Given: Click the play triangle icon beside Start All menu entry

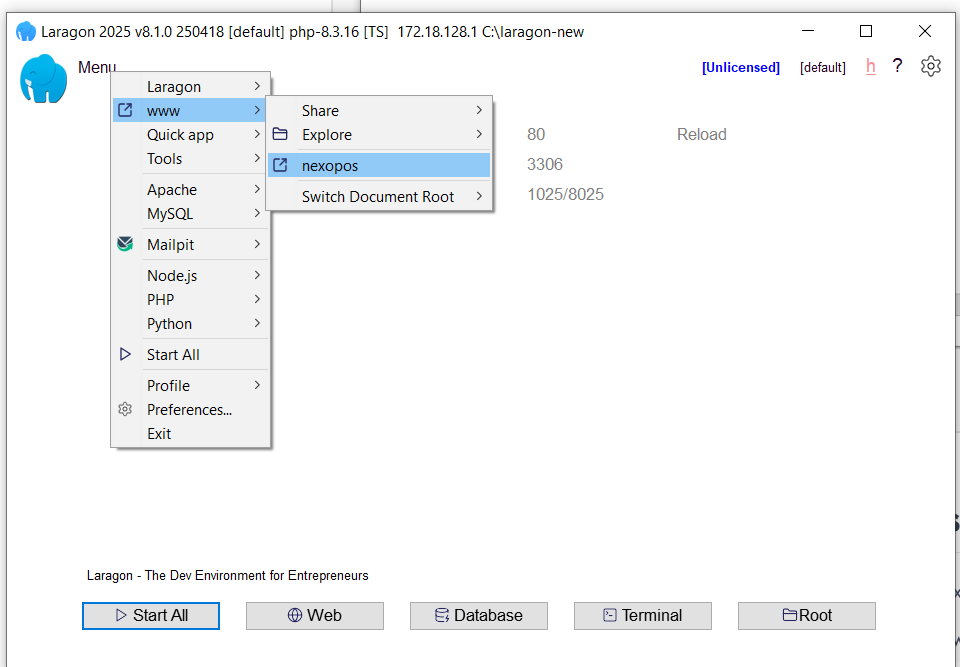Looking at the screenshot, I should [125, 354].
